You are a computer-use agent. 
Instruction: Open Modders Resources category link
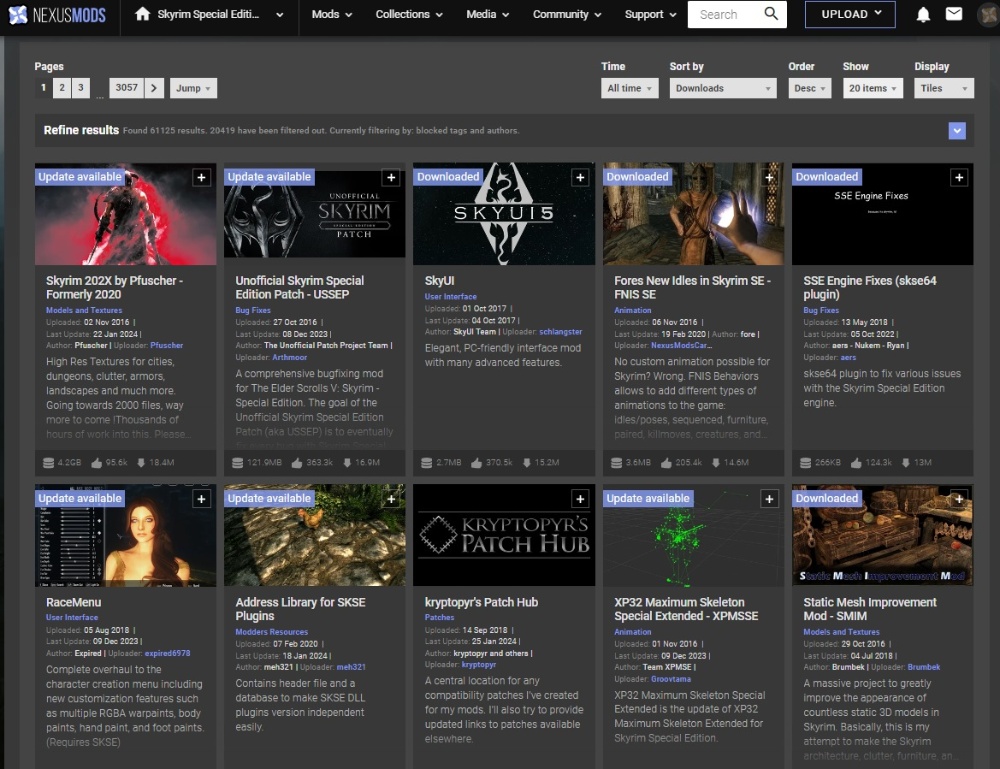tap(272, 631)
